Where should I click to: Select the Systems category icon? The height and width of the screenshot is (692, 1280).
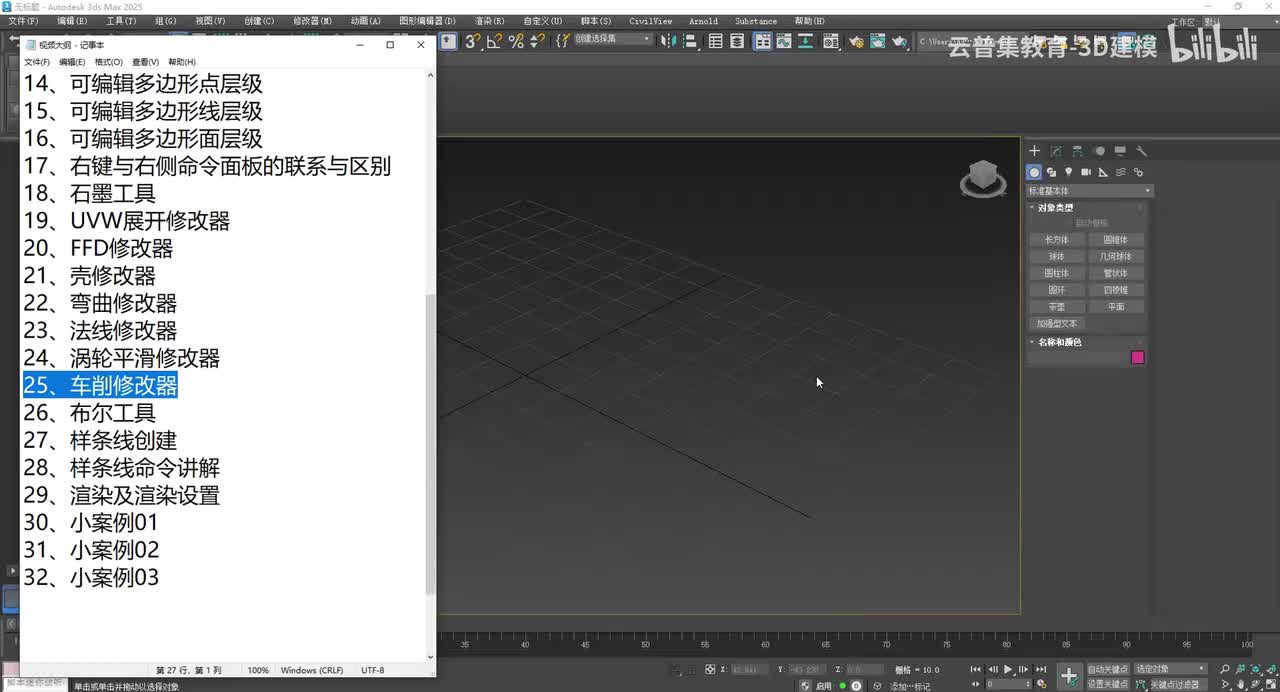pyautogui.click(x=1138, y=172)
